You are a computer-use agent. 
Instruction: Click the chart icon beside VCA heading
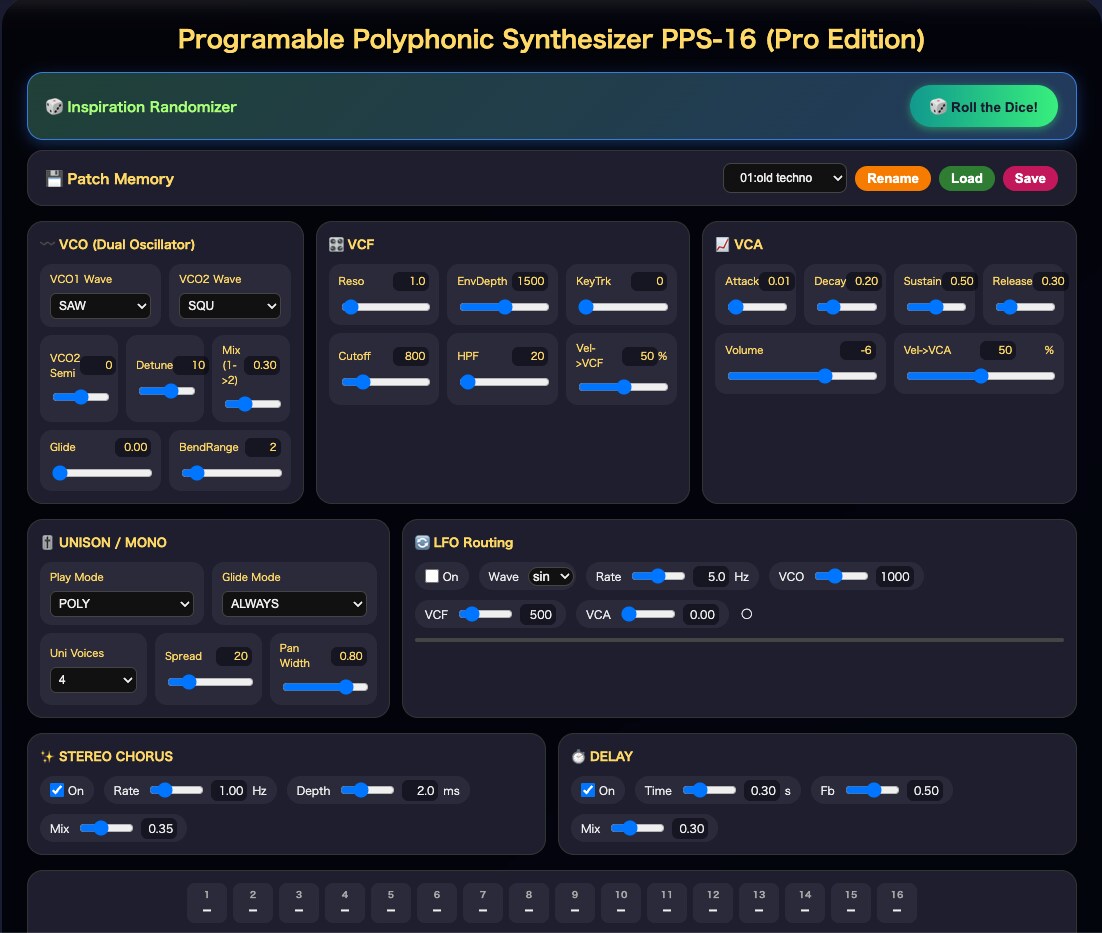click(722, 244)
